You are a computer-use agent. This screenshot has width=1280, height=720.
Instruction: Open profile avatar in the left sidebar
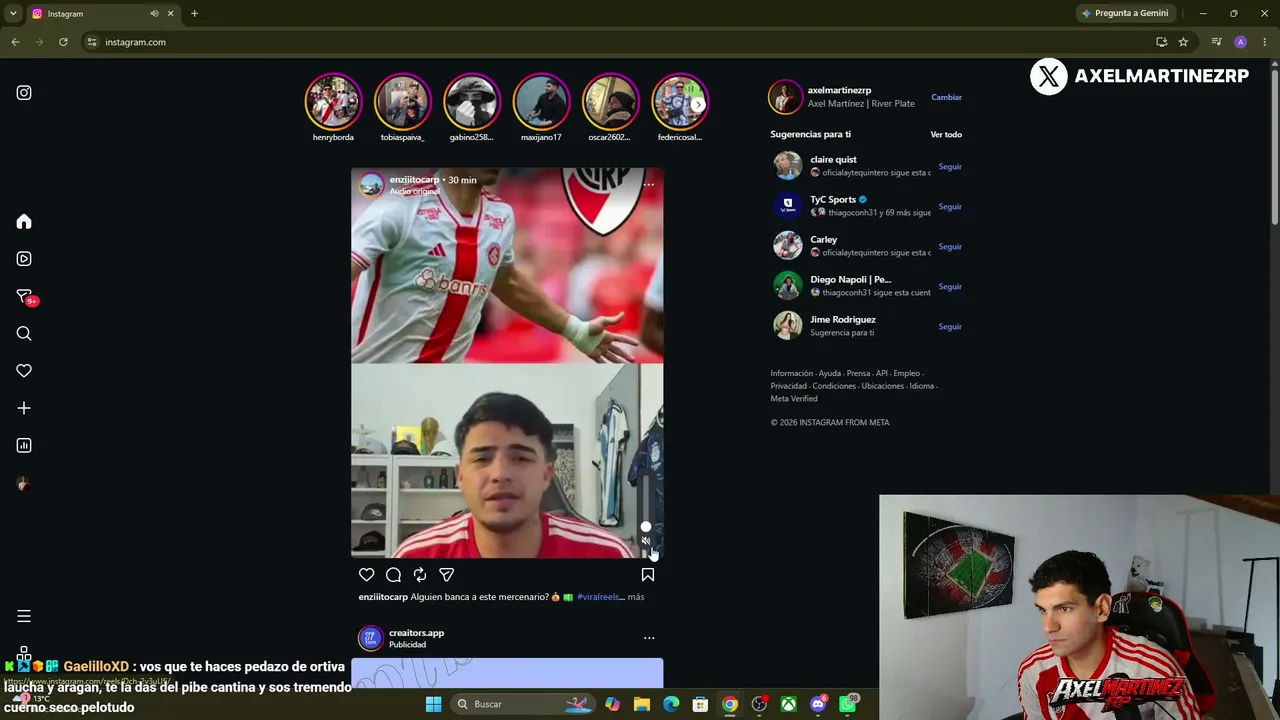coord(24,484)
